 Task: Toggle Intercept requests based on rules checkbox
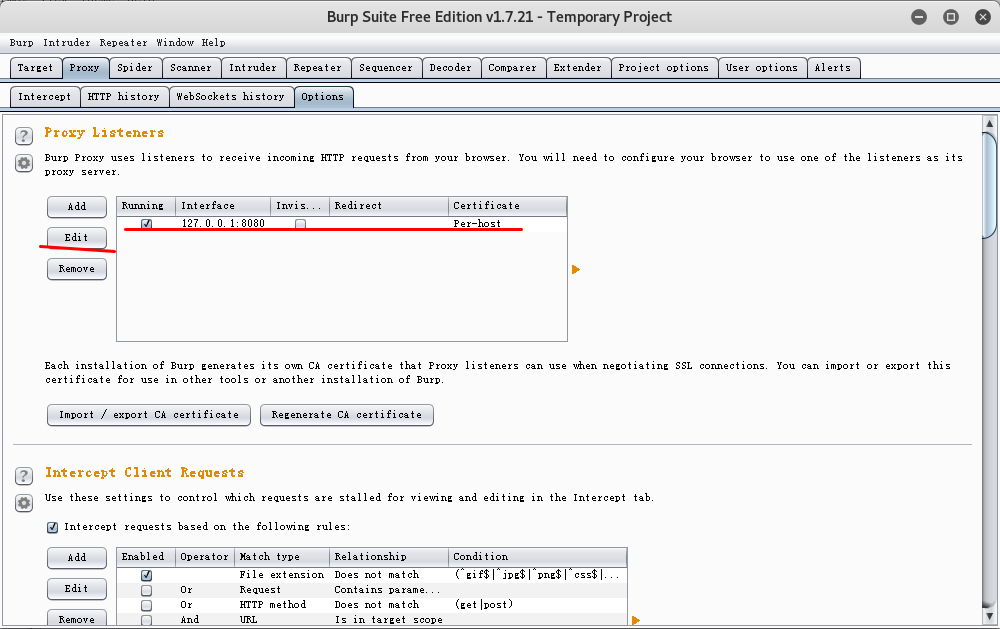[x=52, y=528]
